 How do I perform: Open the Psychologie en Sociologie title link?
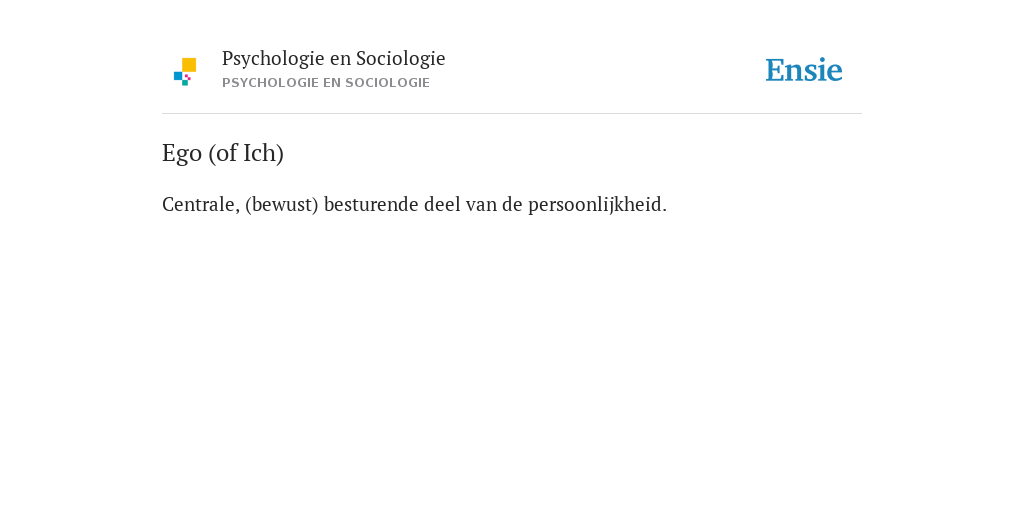[333, 59]
